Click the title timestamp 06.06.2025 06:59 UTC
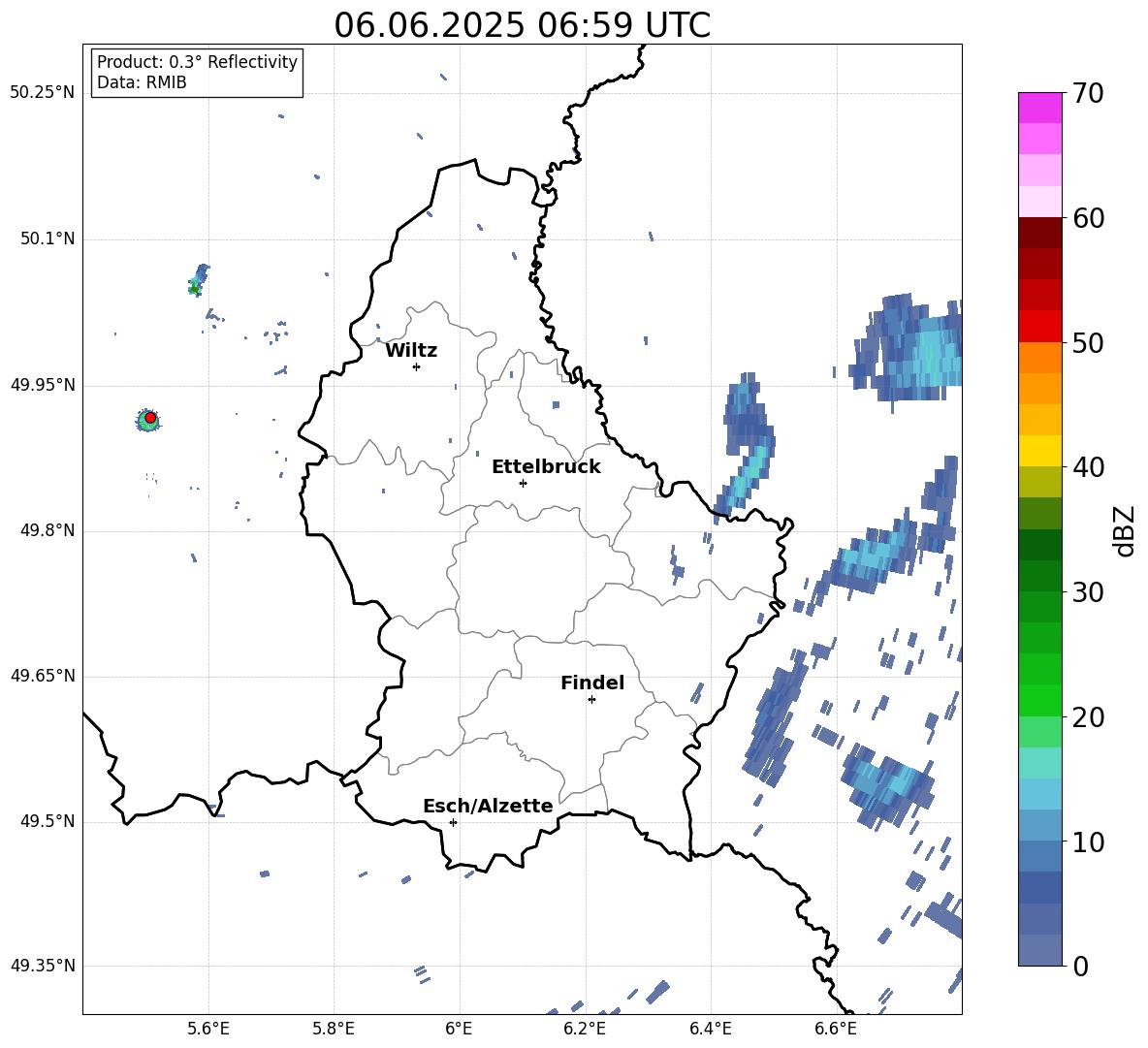Image resolution: width=1148 pixels, height=1048 pixels. click(522, 25)
